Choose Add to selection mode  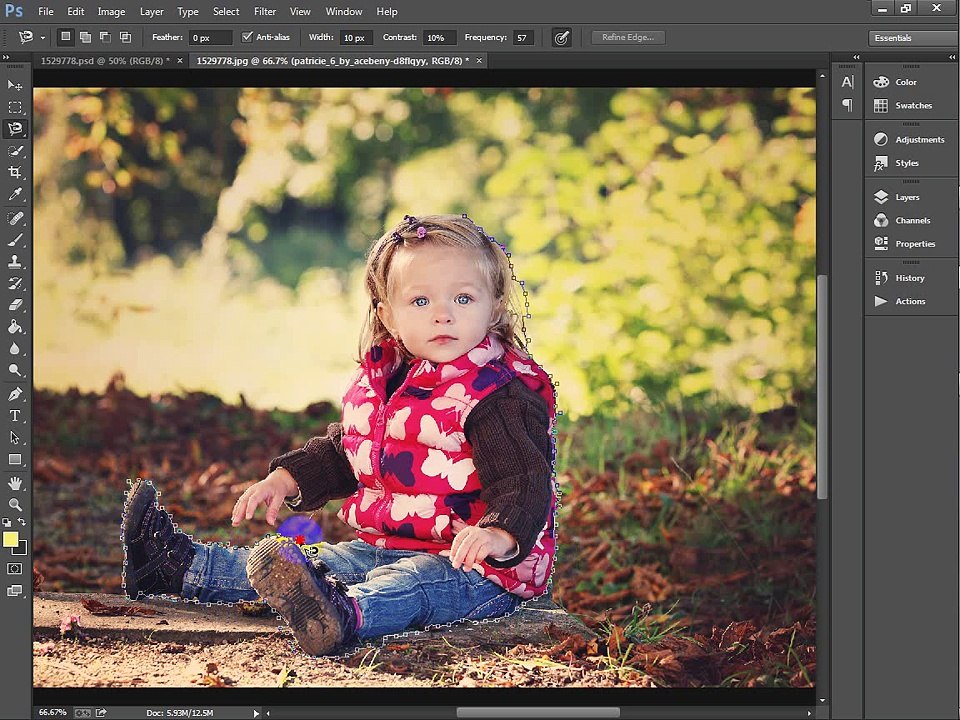[x=86, y=37]
